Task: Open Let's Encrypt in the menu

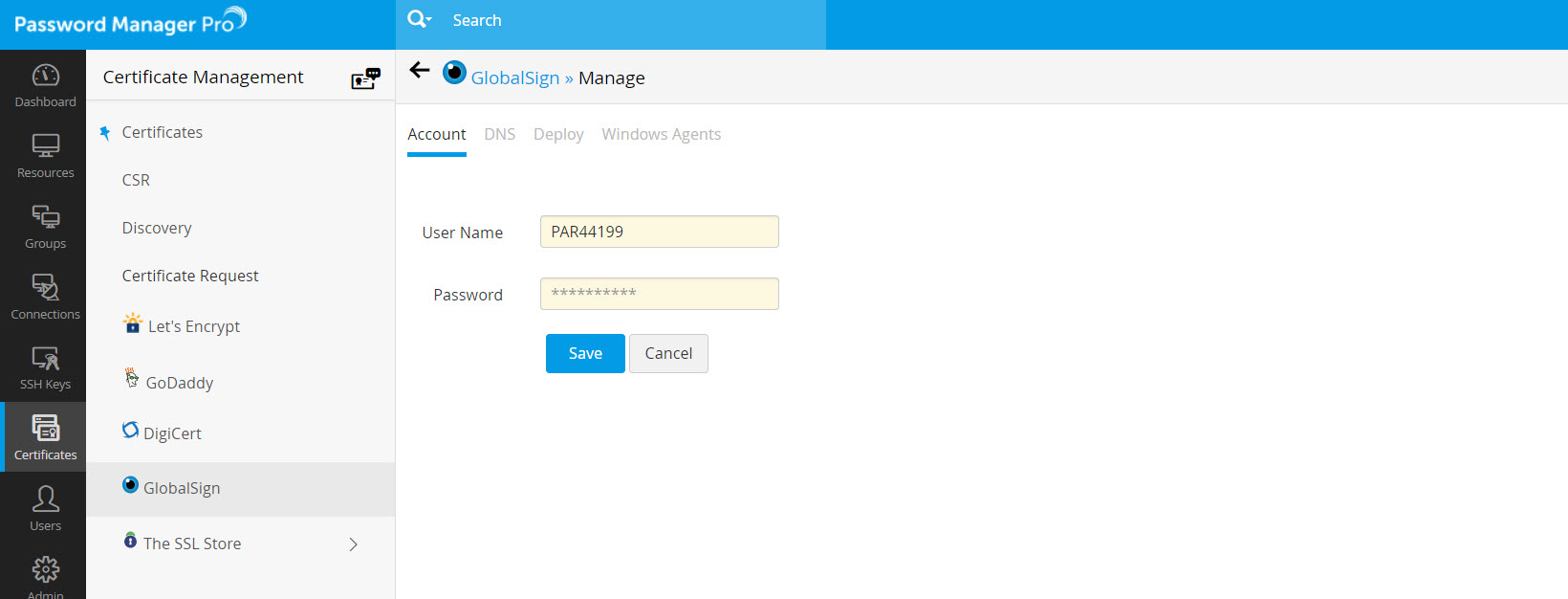Action: coord(193,326)
